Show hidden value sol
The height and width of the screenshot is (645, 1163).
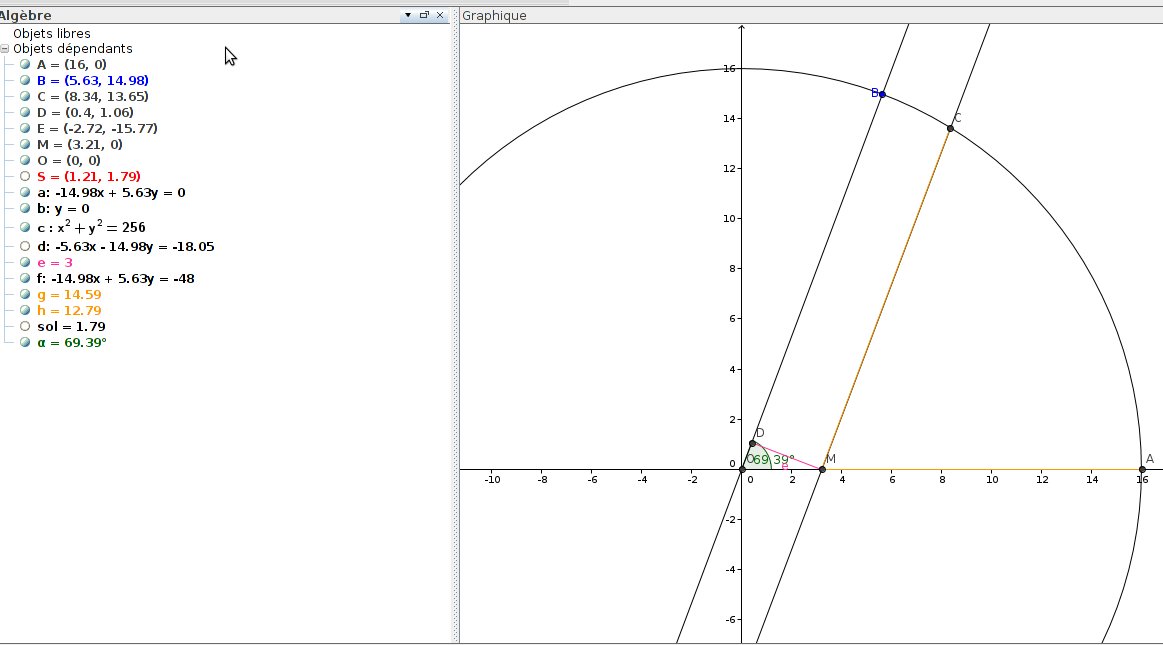click(25, 326)
